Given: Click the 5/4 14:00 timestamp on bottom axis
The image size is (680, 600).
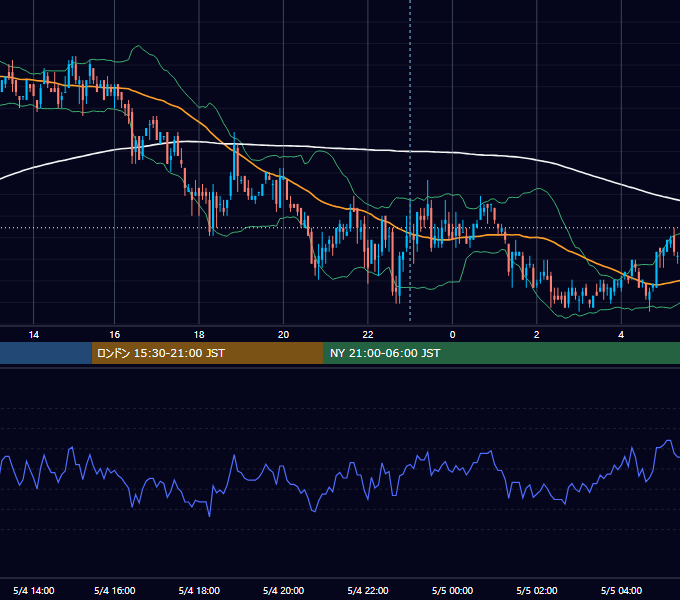Looking at the screenshot, I should pos(33,590).
